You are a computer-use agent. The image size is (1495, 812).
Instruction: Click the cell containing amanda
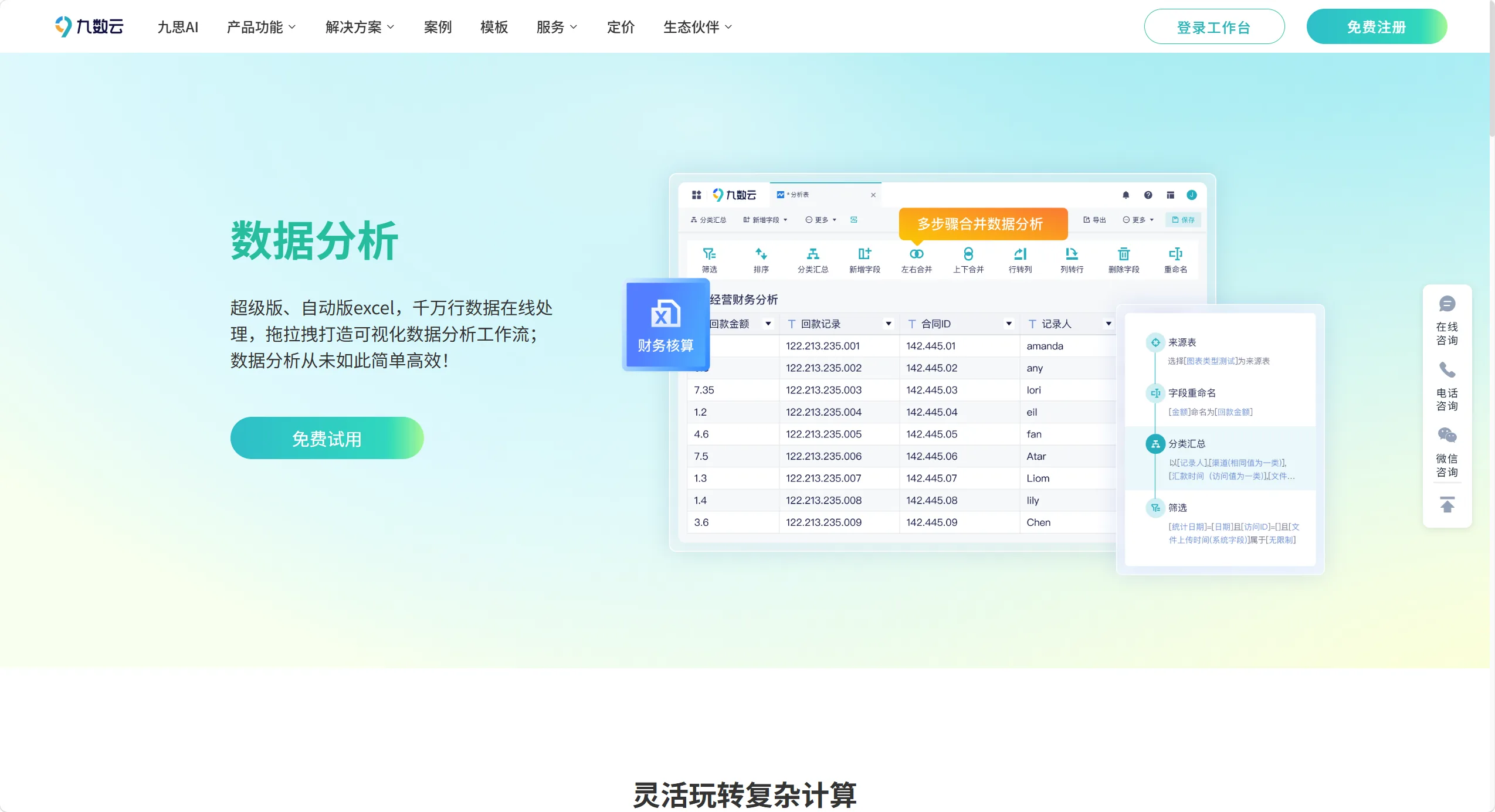1067,346
